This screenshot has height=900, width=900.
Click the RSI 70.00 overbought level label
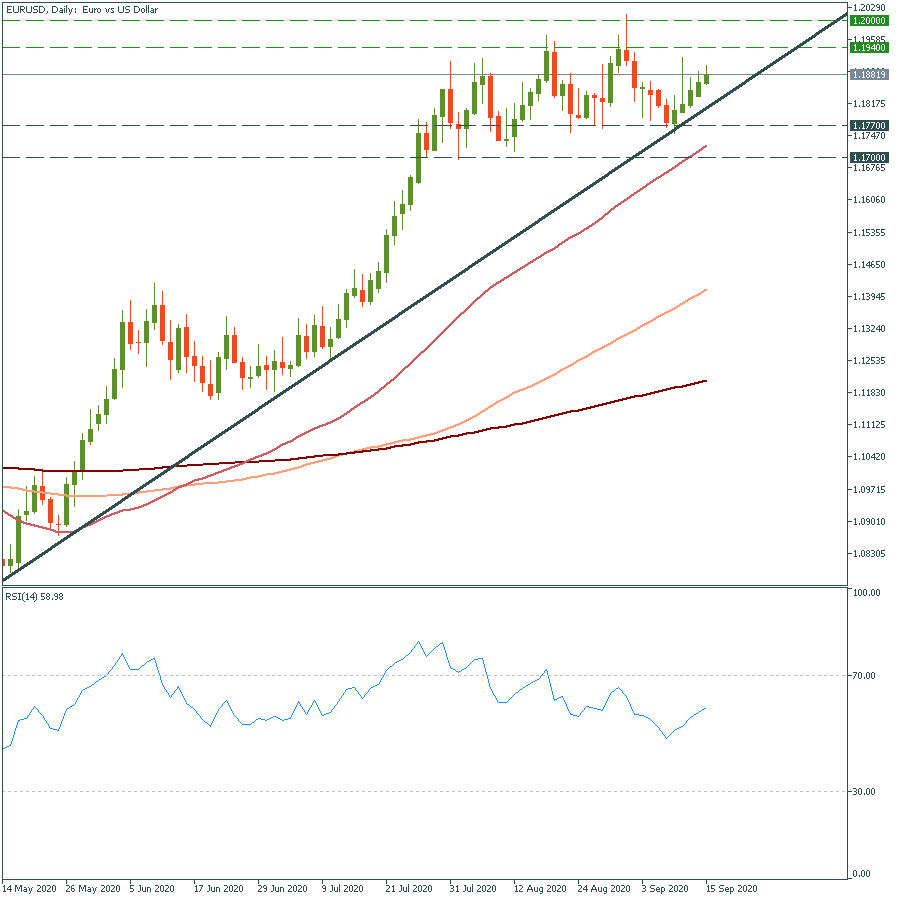click(x=866, y=676)
